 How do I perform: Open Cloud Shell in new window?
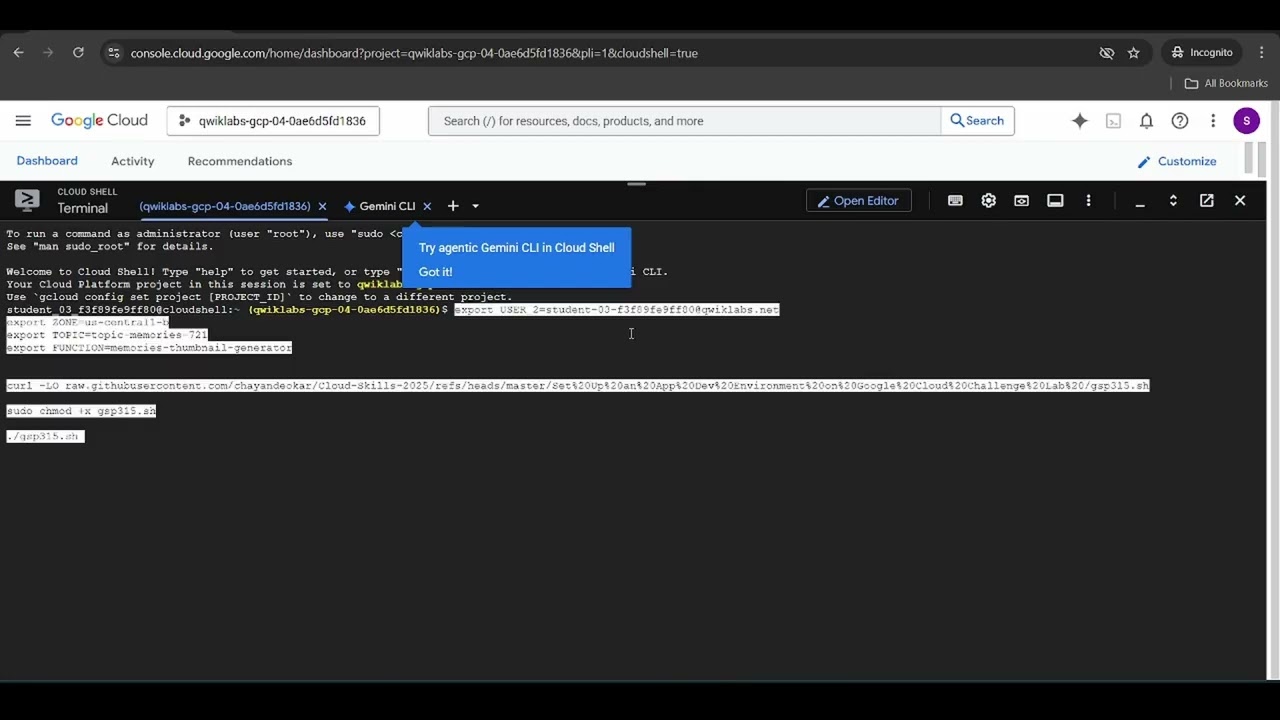[x=1207, y=201]
